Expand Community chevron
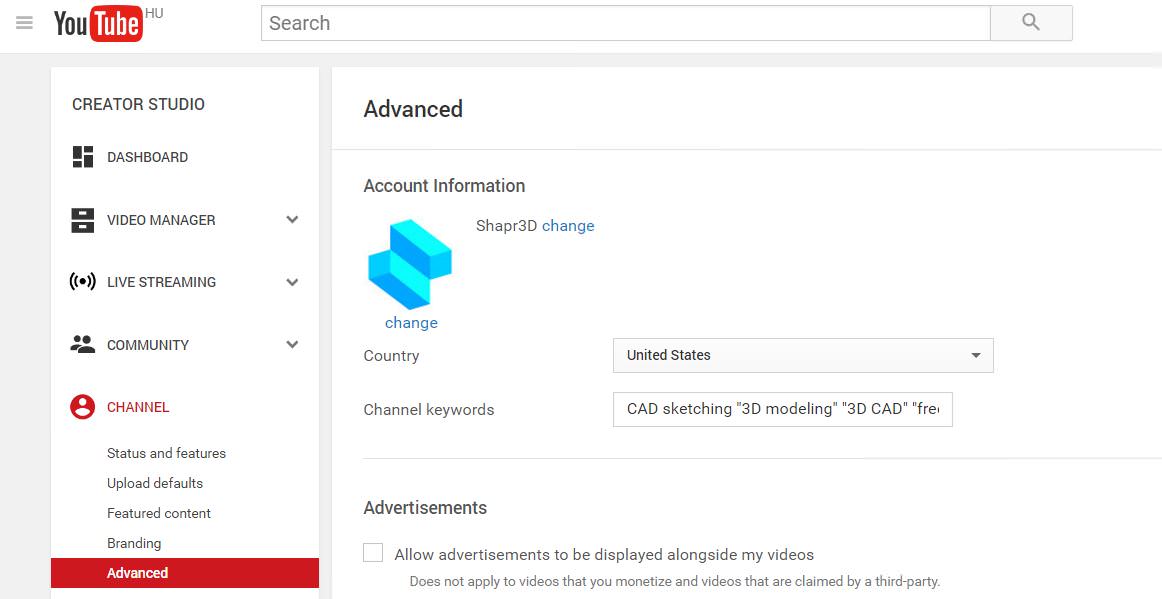Viewport: 1162px width, 599px height. 293,345
